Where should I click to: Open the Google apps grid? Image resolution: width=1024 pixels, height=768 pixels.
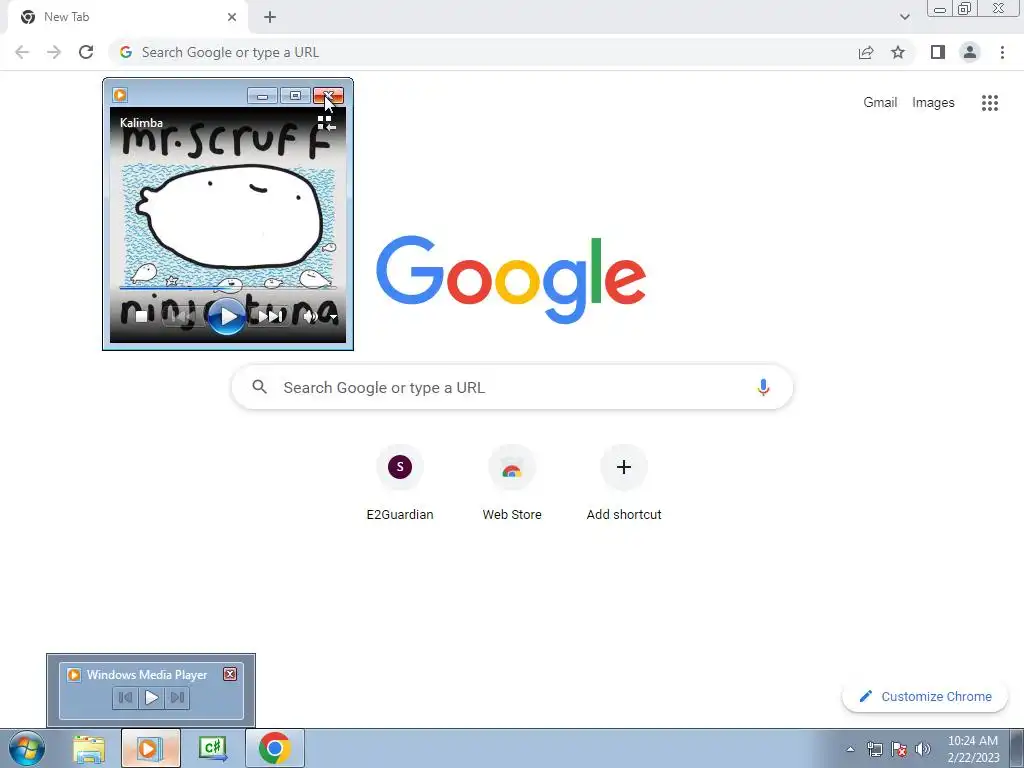(990, 103)
